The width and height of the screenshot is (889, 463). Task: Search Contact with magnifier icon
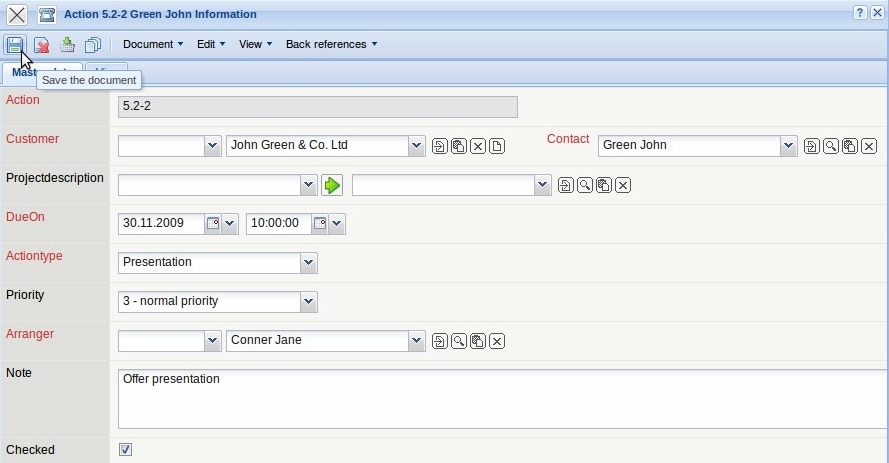831,146
